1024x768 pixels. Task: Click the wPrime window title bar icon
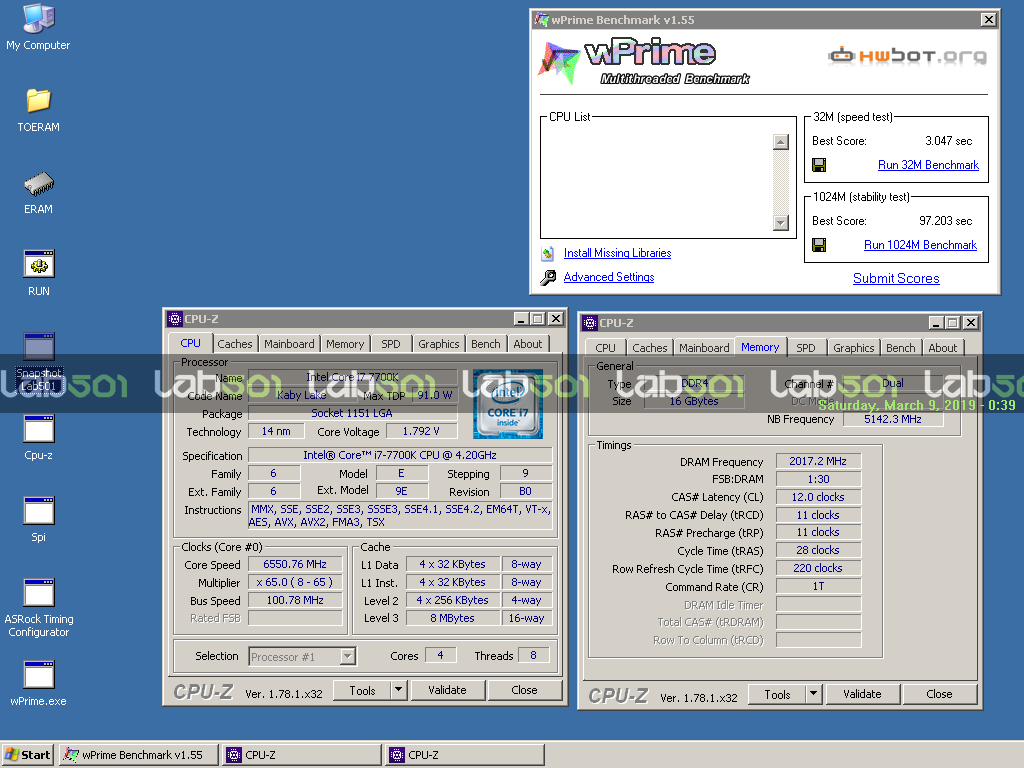(541, 20)
